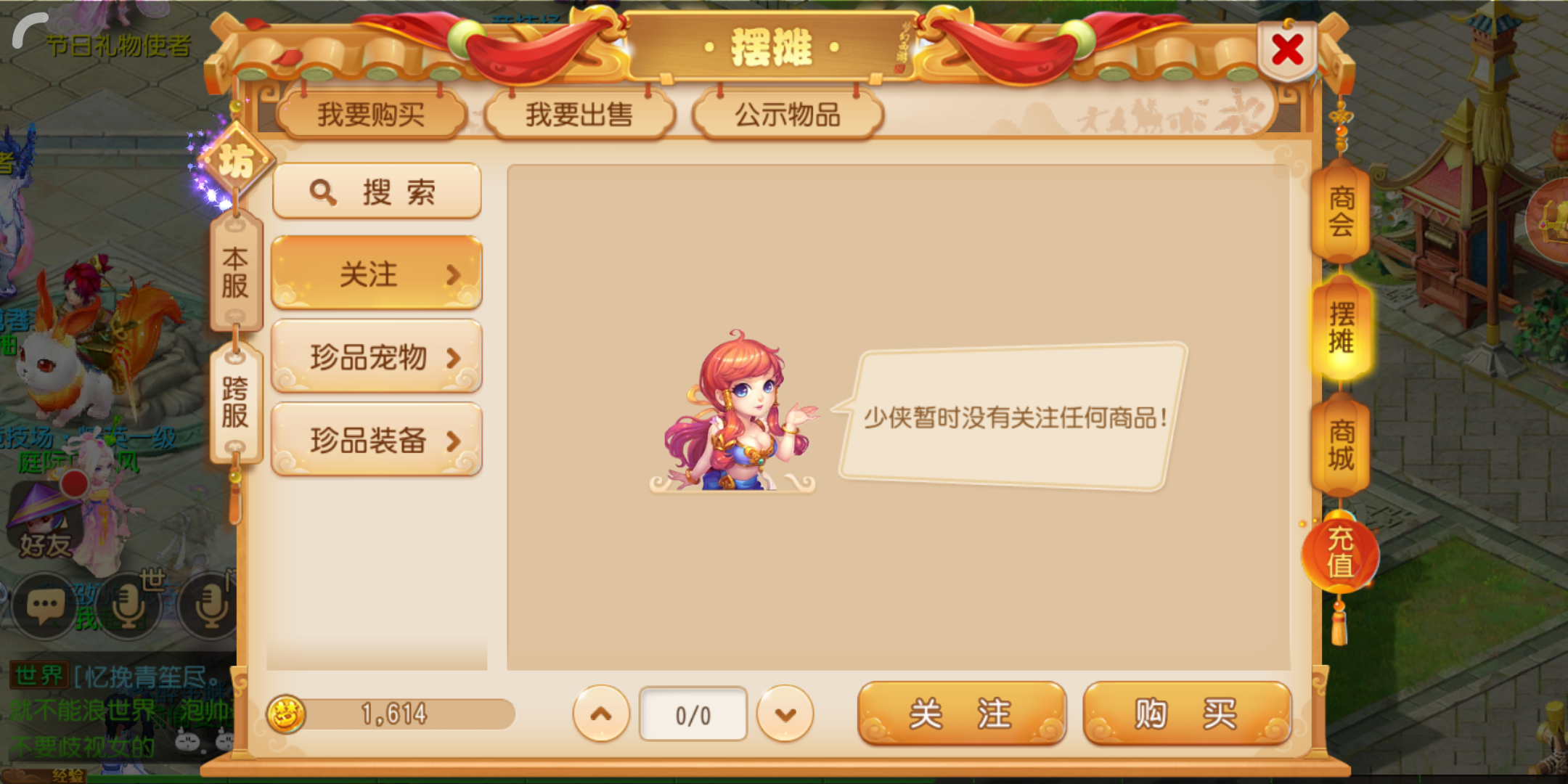The height and width of the screenshot is (784, 1568).
Task: Switch to 我要出售 tab
Action: click(579, 114)
